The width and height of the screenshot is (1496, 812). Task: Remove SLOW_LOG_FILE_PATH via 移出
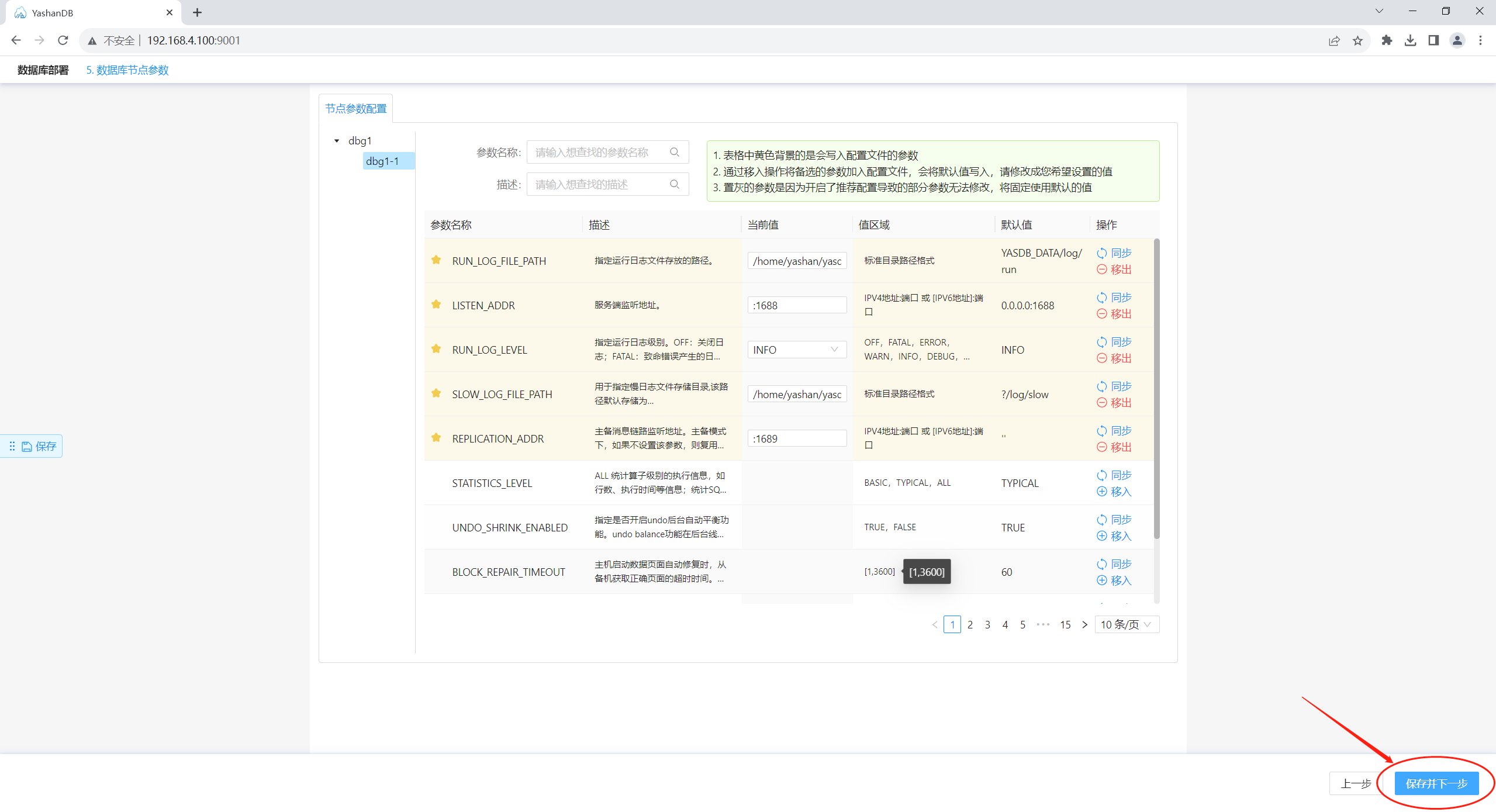pos(1114,403)
